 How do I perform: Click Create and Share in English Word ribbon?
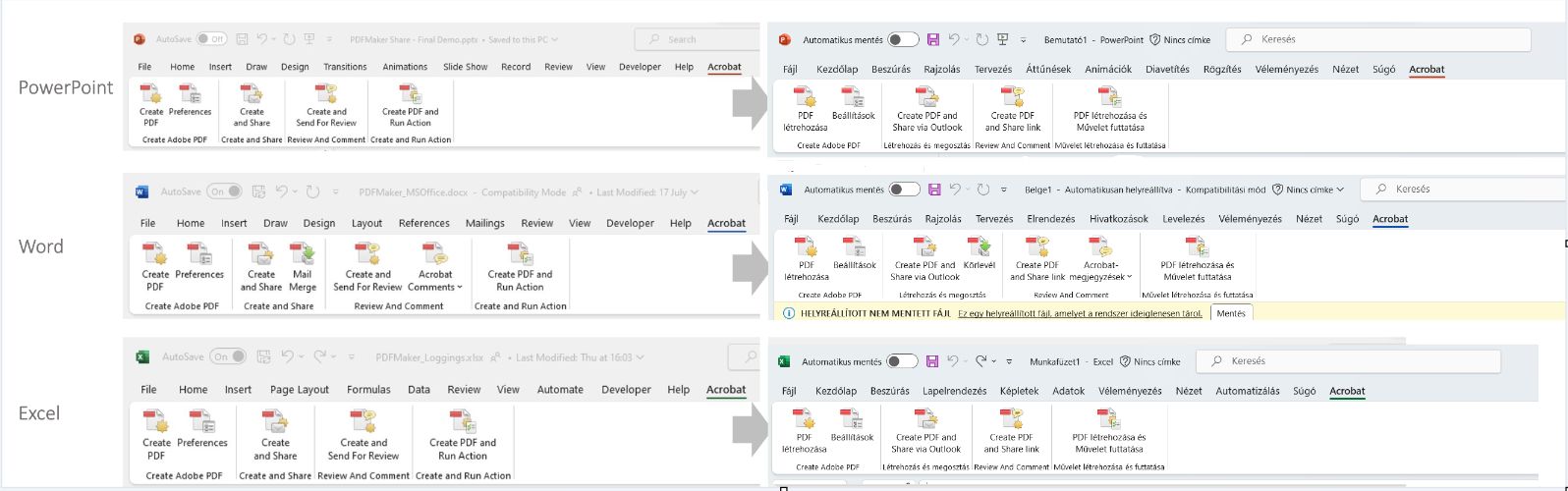pyautogui.click(x=261, y=267)
